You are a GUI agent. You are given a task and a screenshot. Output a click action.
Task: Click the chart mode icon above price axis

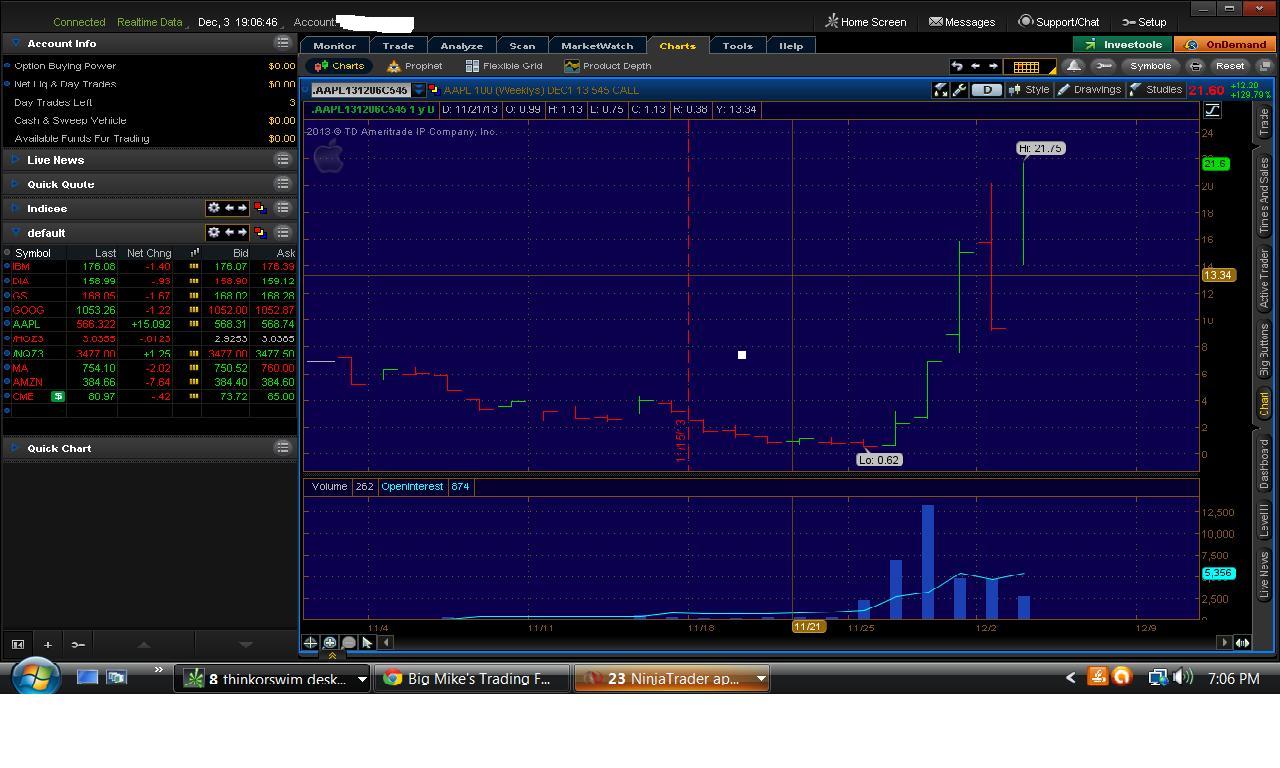(1212, 110)
